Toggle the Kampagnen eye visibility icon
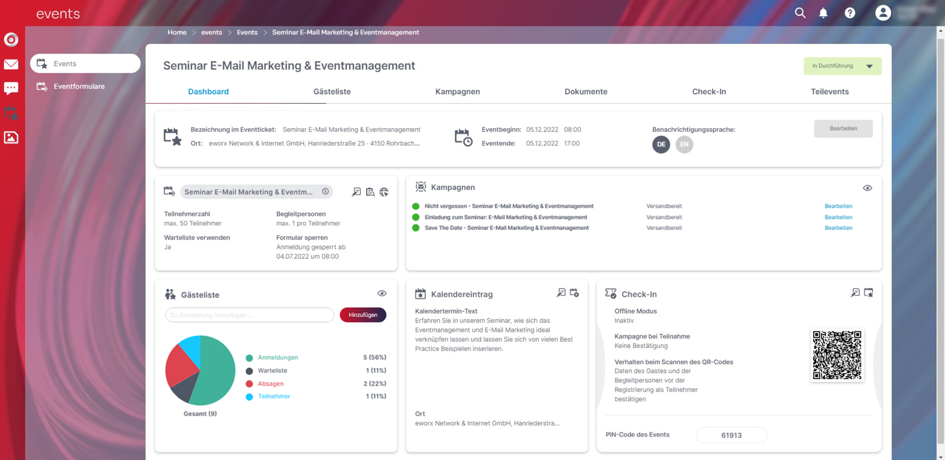945x460 pixels. coord(867,188)
